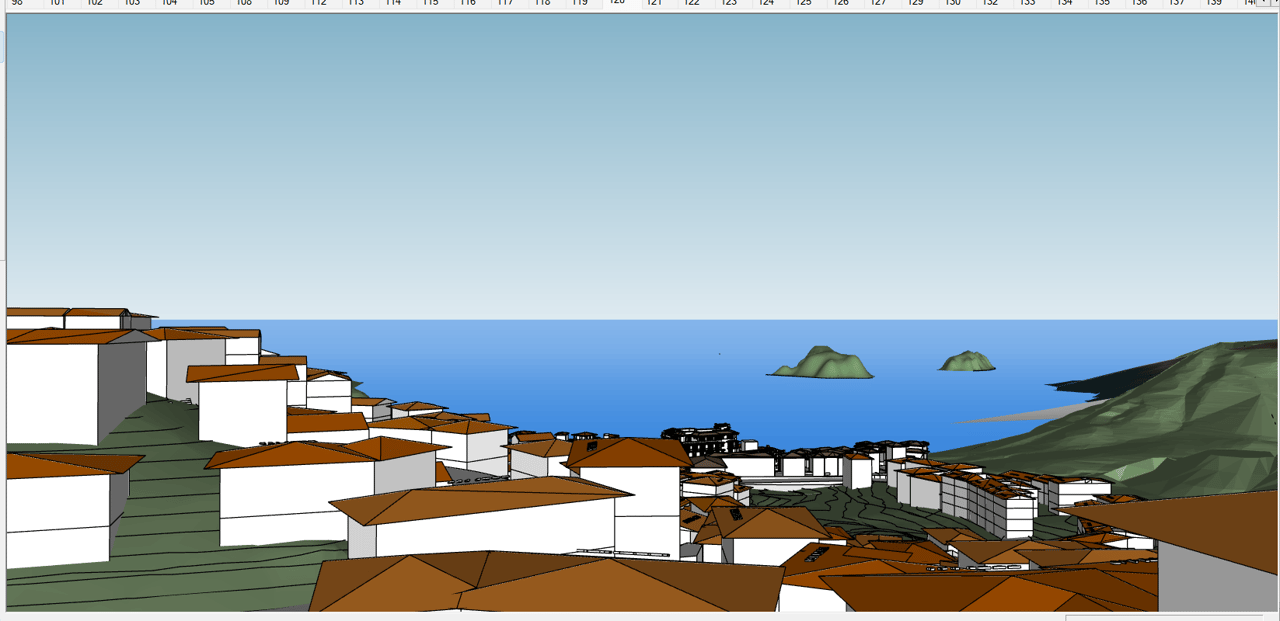Go to scene tab 109
This screenshot has height=621, width=1280.
click(281, 3)
